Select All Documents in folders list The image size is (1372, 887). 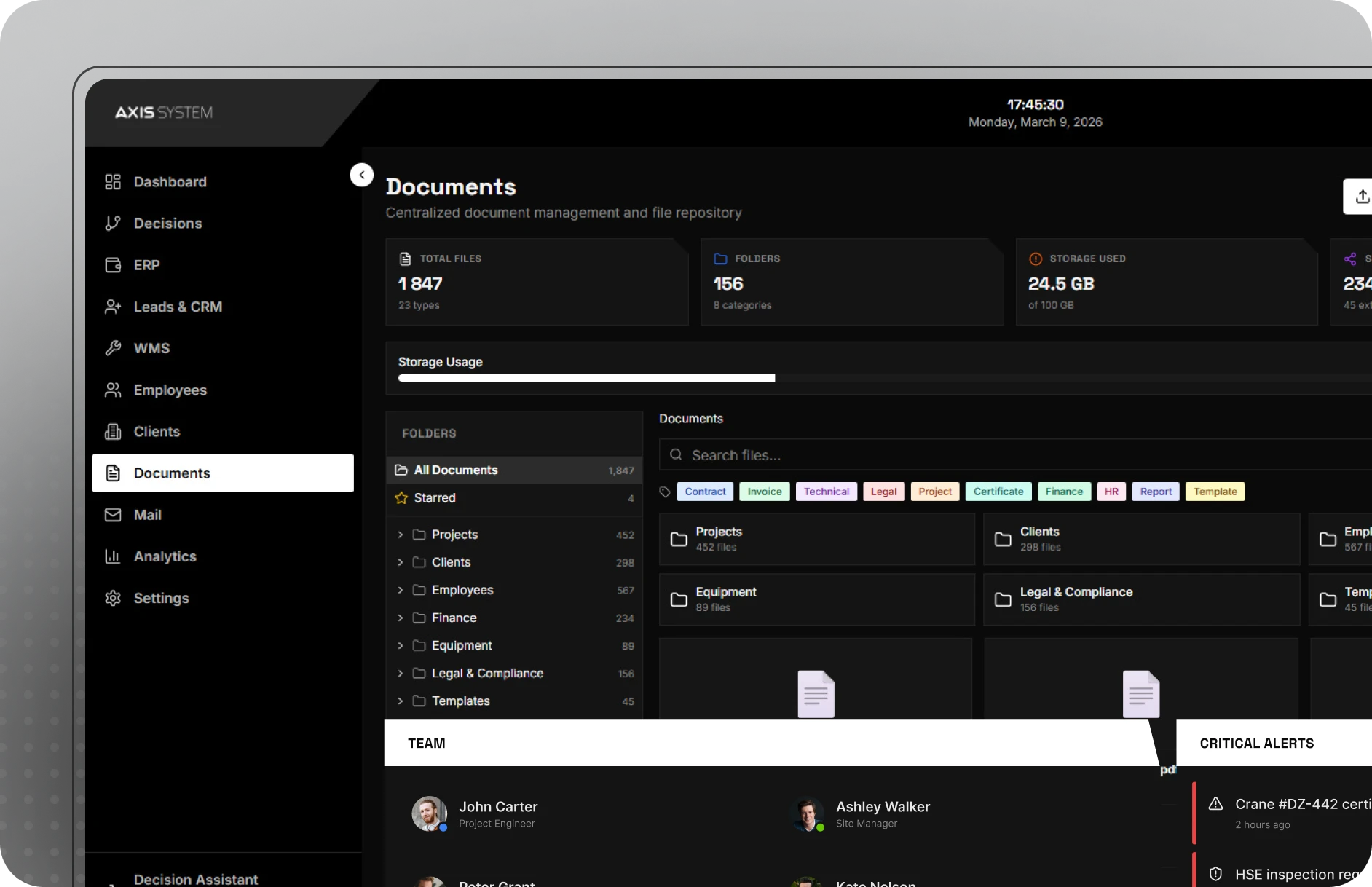point(456,470)
